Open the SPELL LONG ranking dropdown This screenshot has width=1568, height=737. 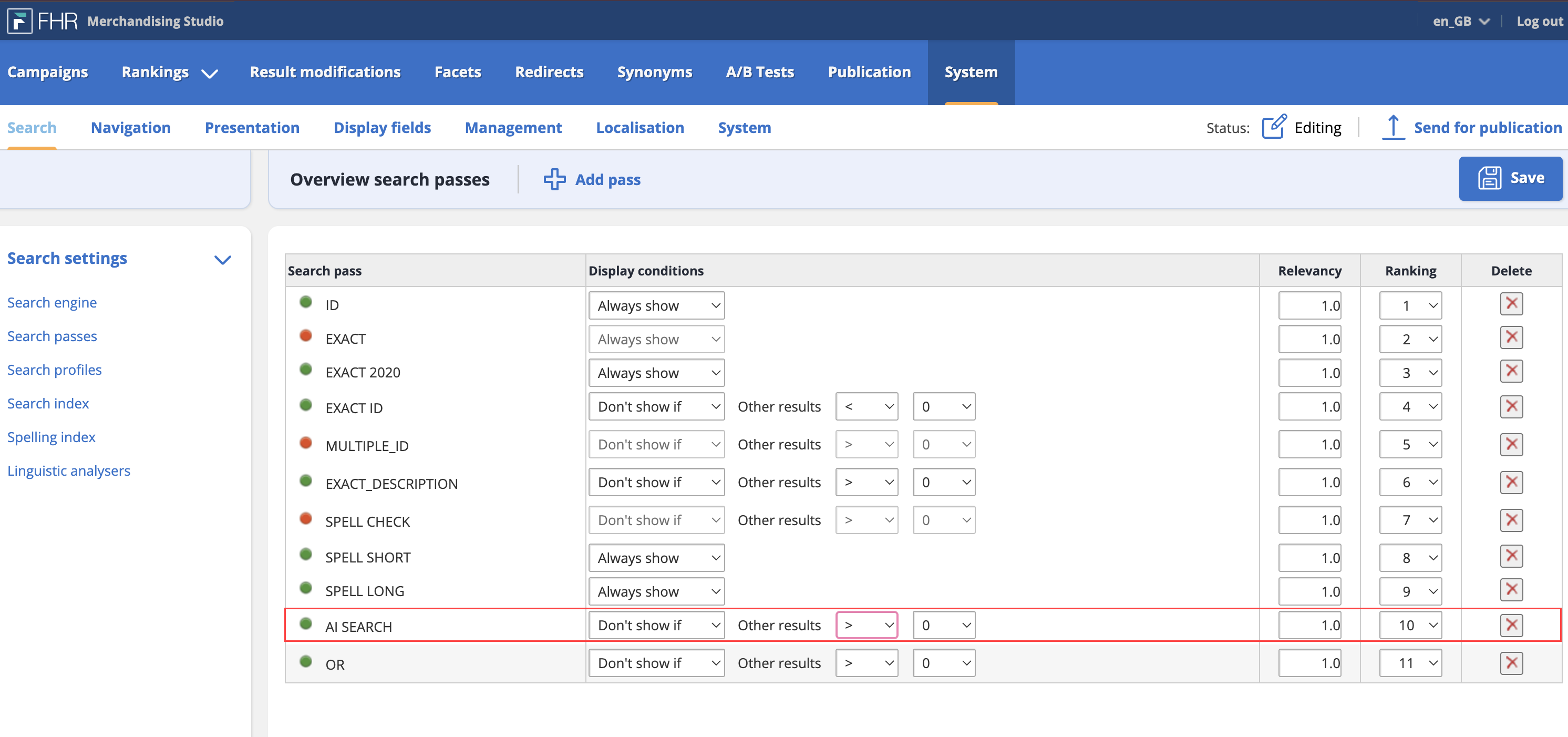[1410, 591]
